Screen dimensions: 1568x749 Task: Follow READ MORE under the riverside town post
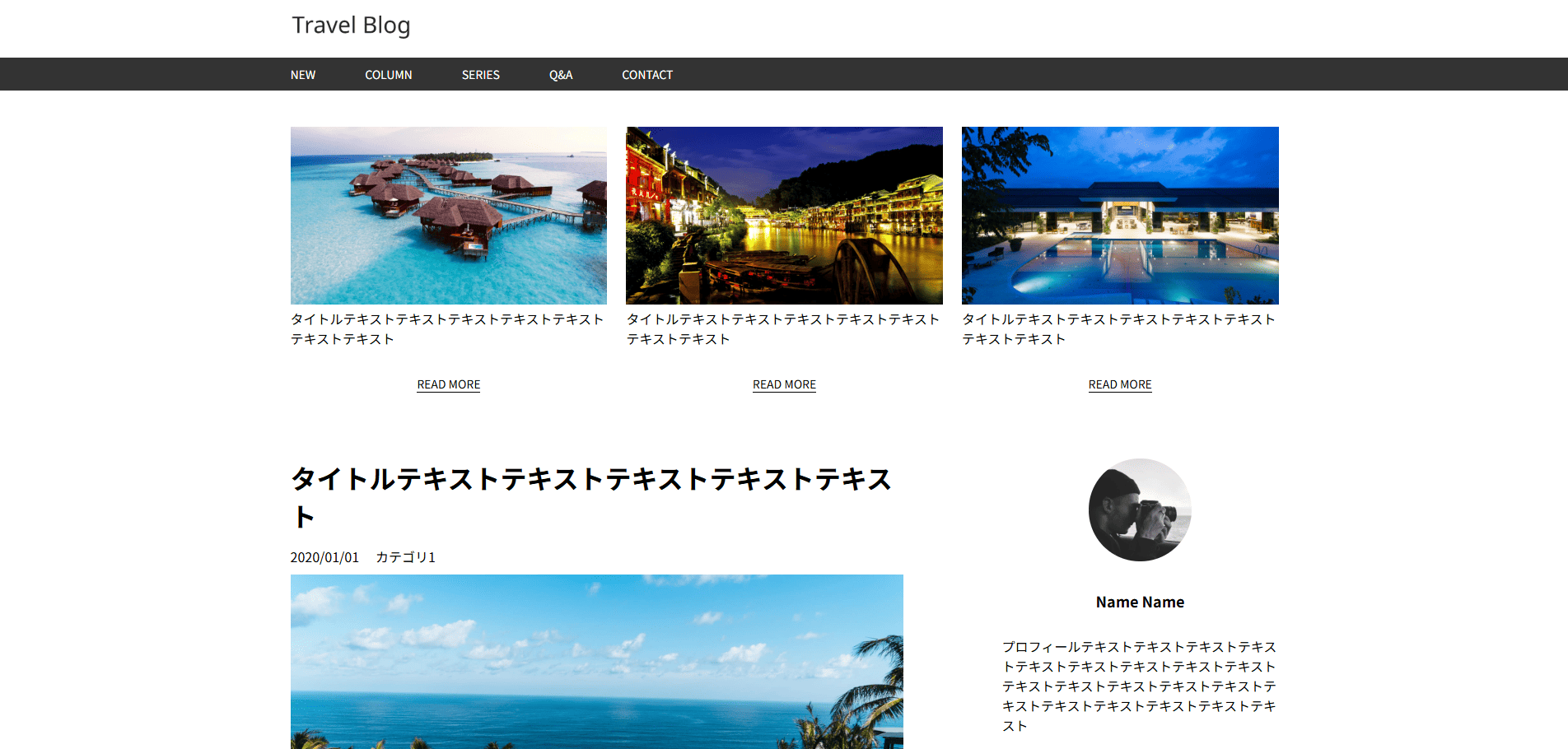[784, 384]
